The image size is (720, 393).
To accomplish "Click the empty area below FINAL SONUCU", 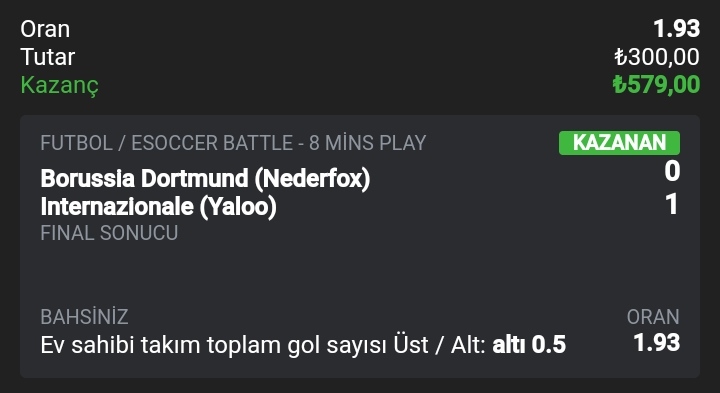I will pyautogui.click(x=360, y=273).
